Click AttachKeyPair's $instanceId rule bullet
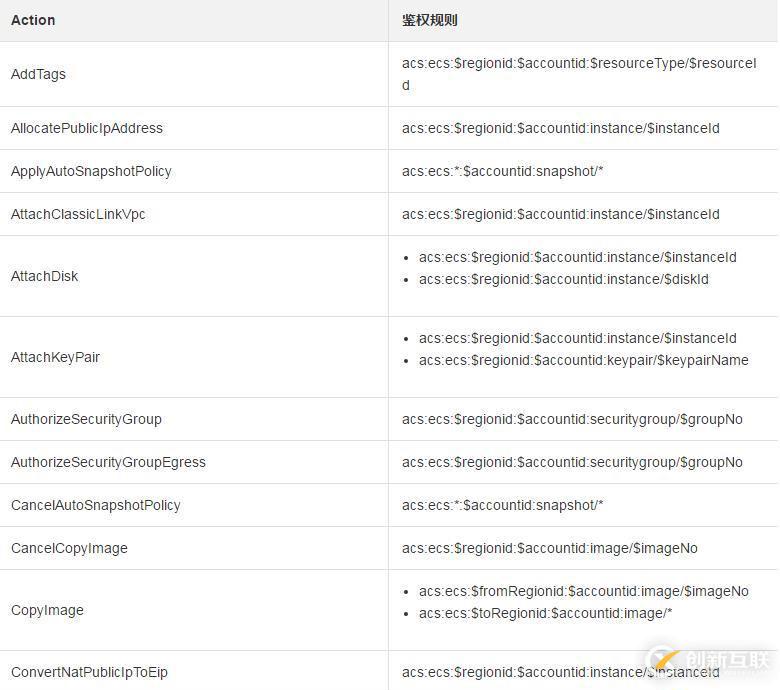 point(578,338)
